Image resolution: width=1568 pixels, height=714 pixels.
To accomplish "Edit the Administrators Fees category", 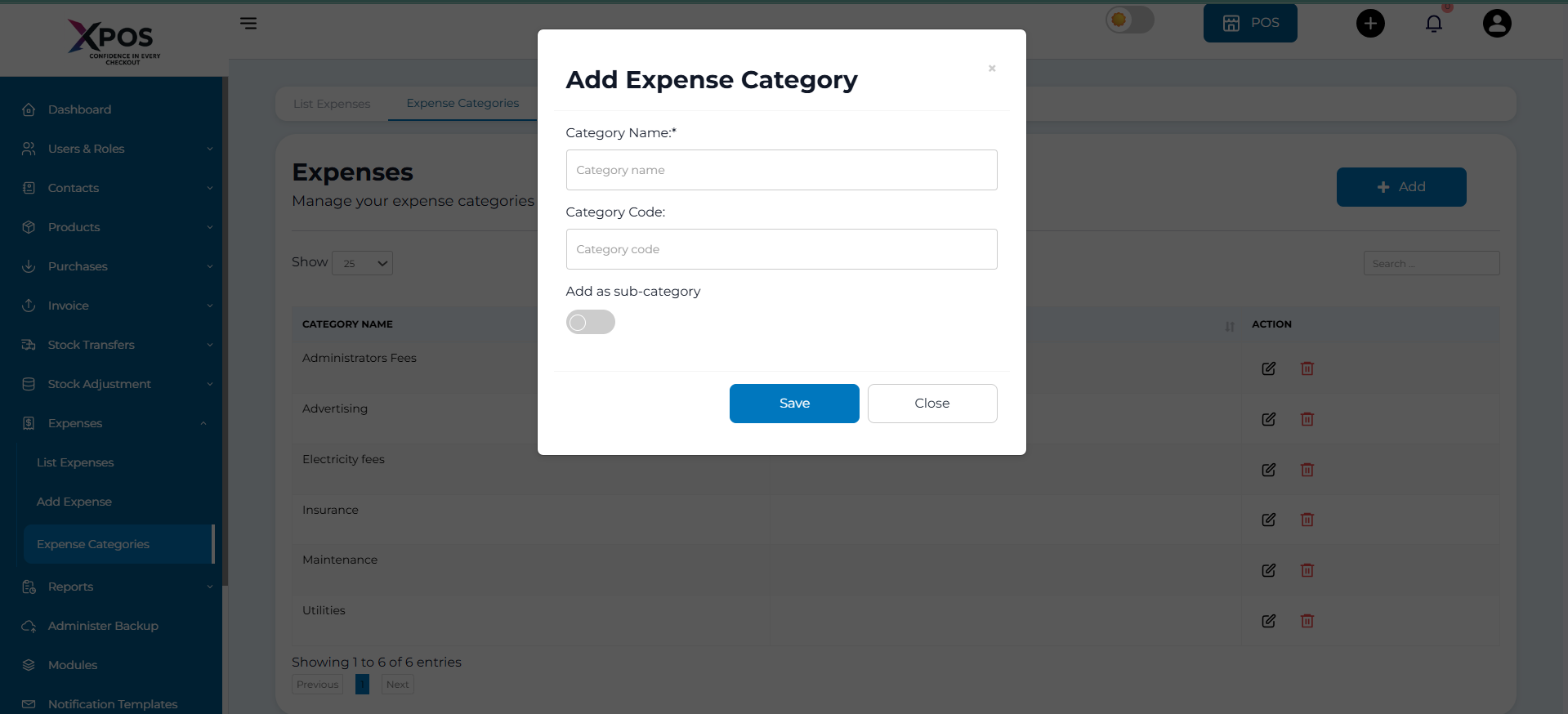I will 1268,368.
